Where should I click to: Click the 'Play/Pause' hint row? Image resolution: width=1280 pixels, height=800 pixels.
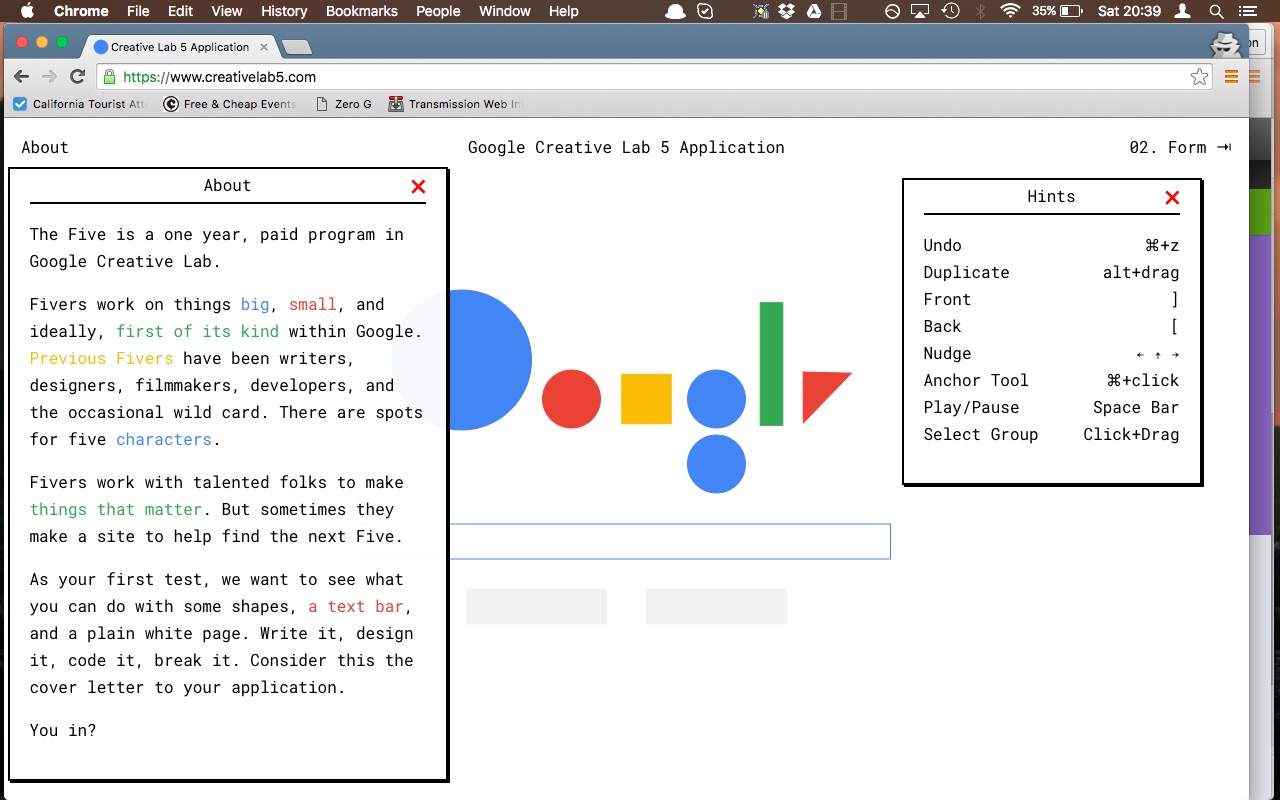[x=1051, y=407]
